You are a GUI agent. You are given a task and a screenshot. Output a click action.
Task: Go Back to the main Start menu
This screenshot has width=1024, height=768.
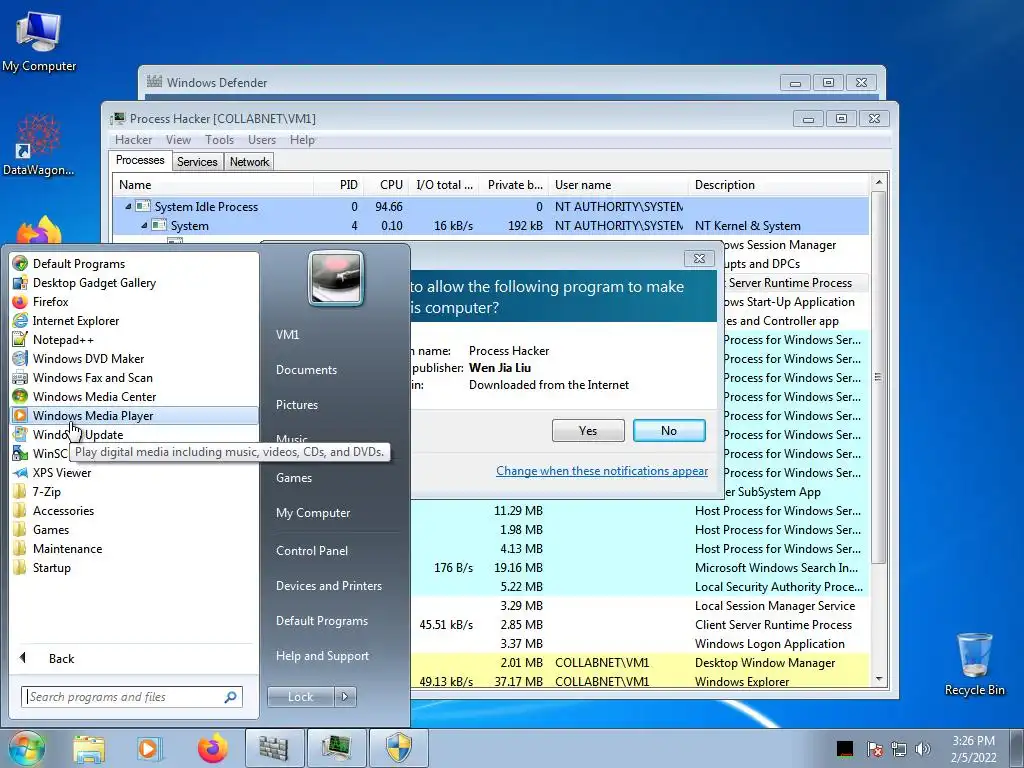[x=61, y=658]
